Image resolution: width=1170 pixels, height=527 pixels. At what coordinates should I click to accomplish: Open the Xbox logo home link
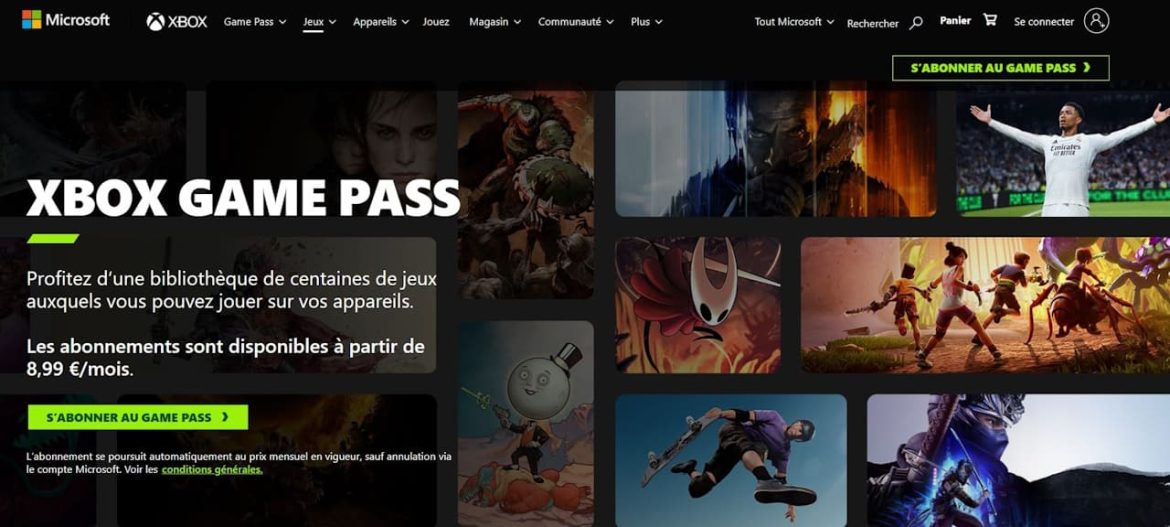point(177,22)
